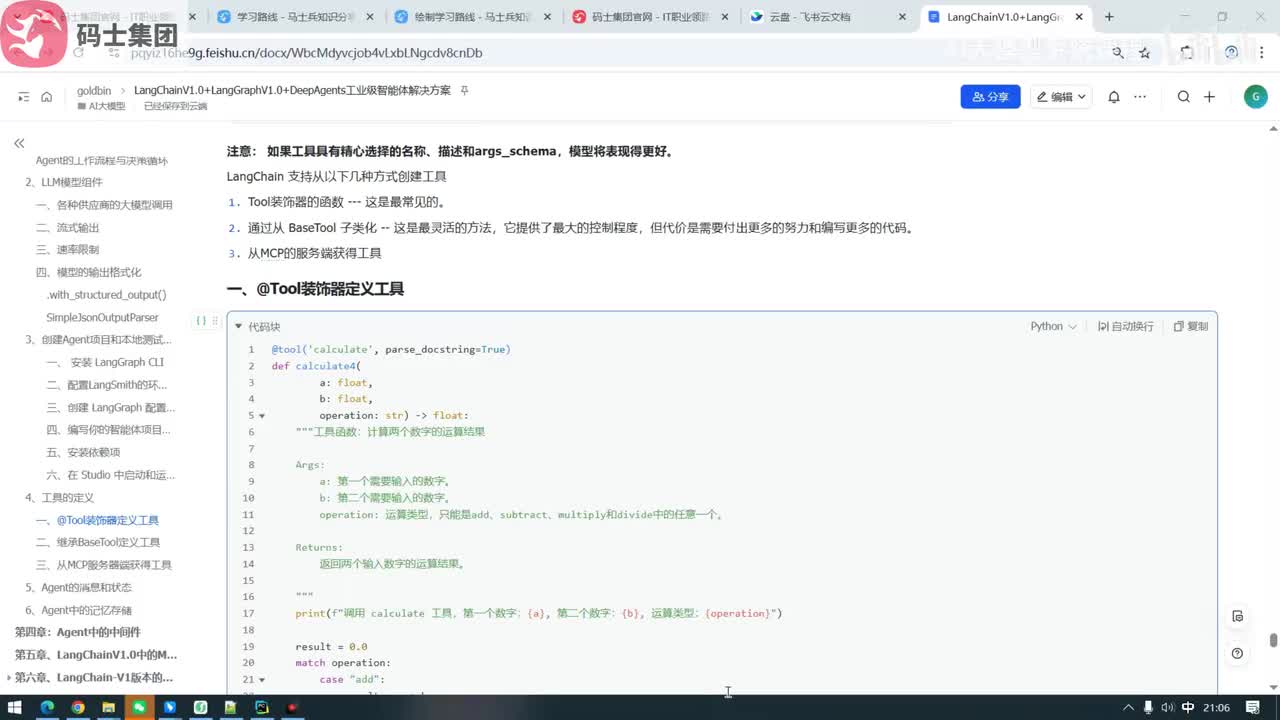Open WeChat from taskbar
1280x720 pixels.
(x=139, y=708)
